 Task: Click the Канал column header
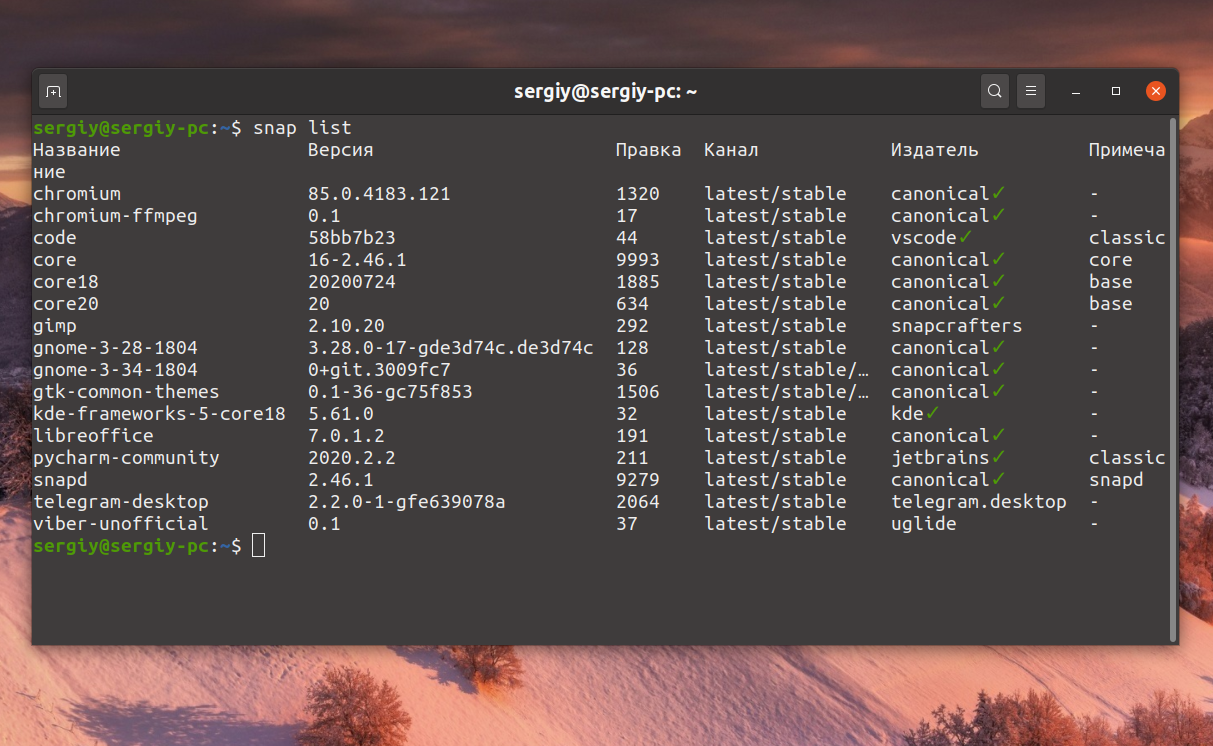point(731,150)
